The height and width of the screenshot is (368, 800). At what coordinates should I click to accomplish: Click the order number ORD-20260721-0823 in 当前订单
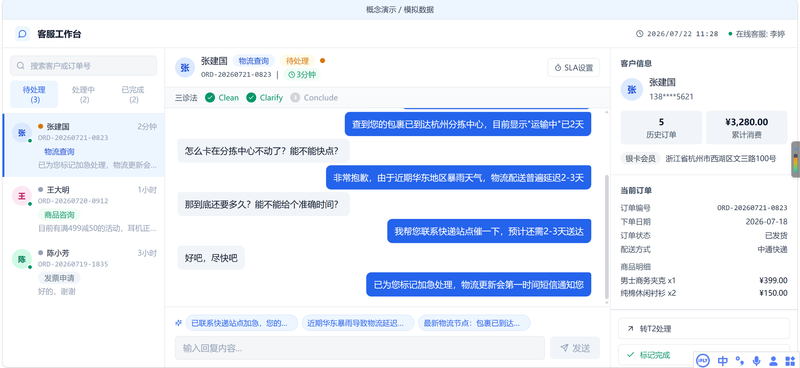point(752,208)
